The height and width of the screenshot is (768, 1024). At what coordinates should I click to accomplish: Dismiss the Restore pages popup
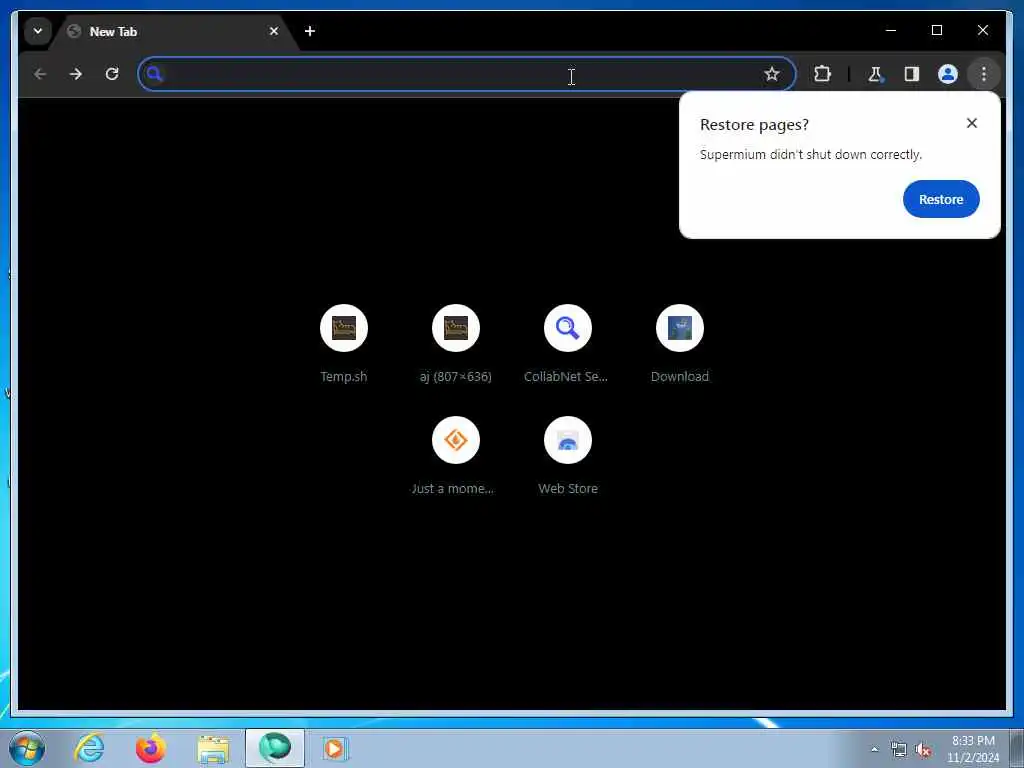(972, 123)
